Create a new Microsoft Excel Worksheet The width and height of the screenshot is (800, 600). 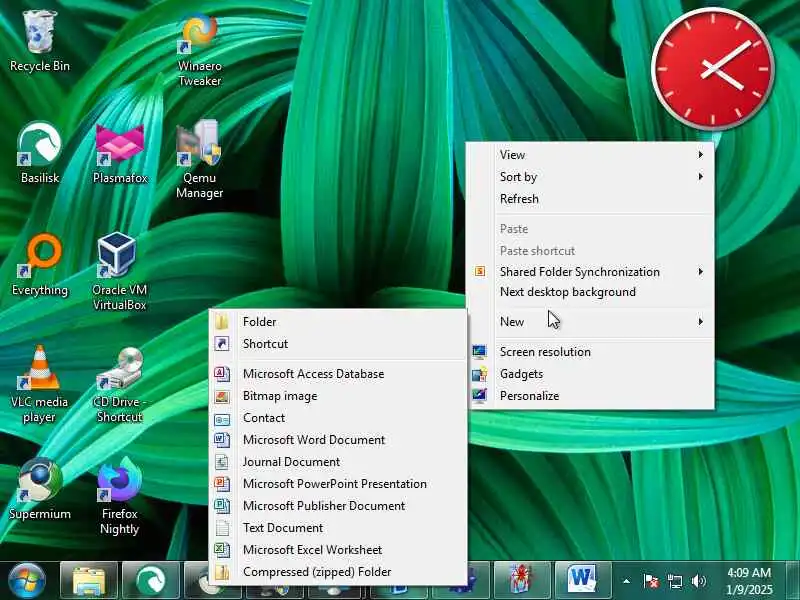[338, 549]
